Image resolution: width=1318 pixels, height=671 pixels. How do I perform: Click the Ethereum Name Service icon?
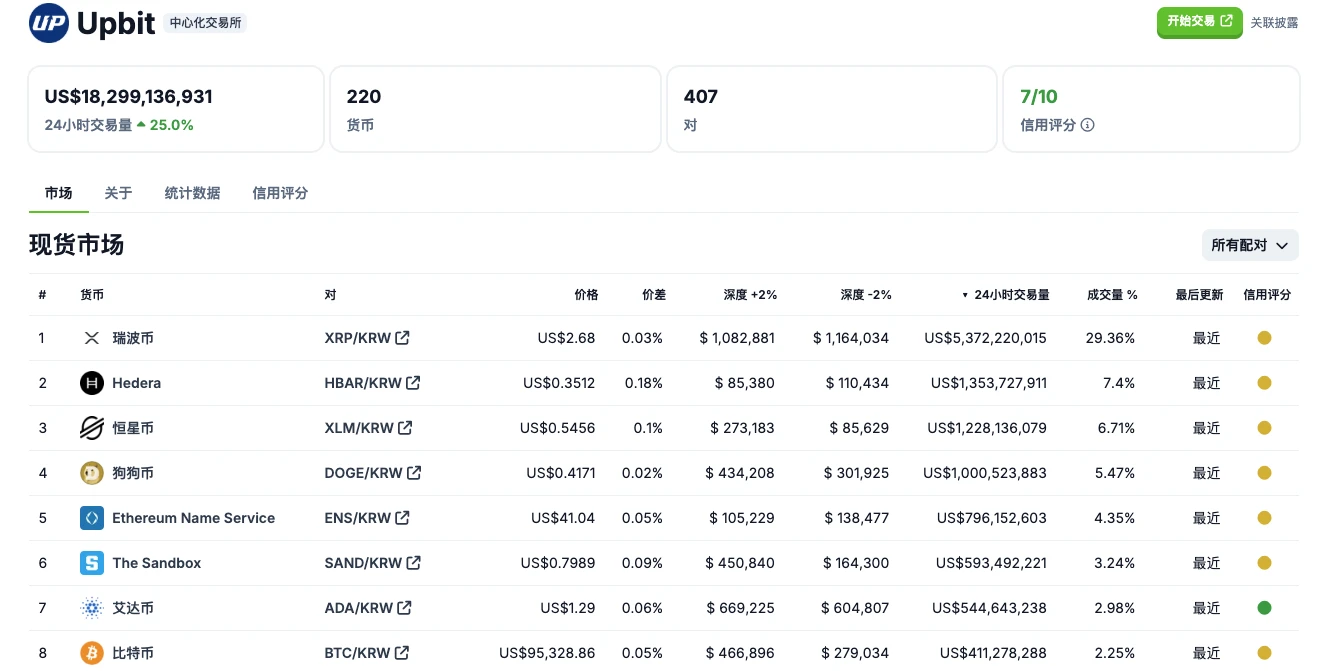click(x=92, y=518)
